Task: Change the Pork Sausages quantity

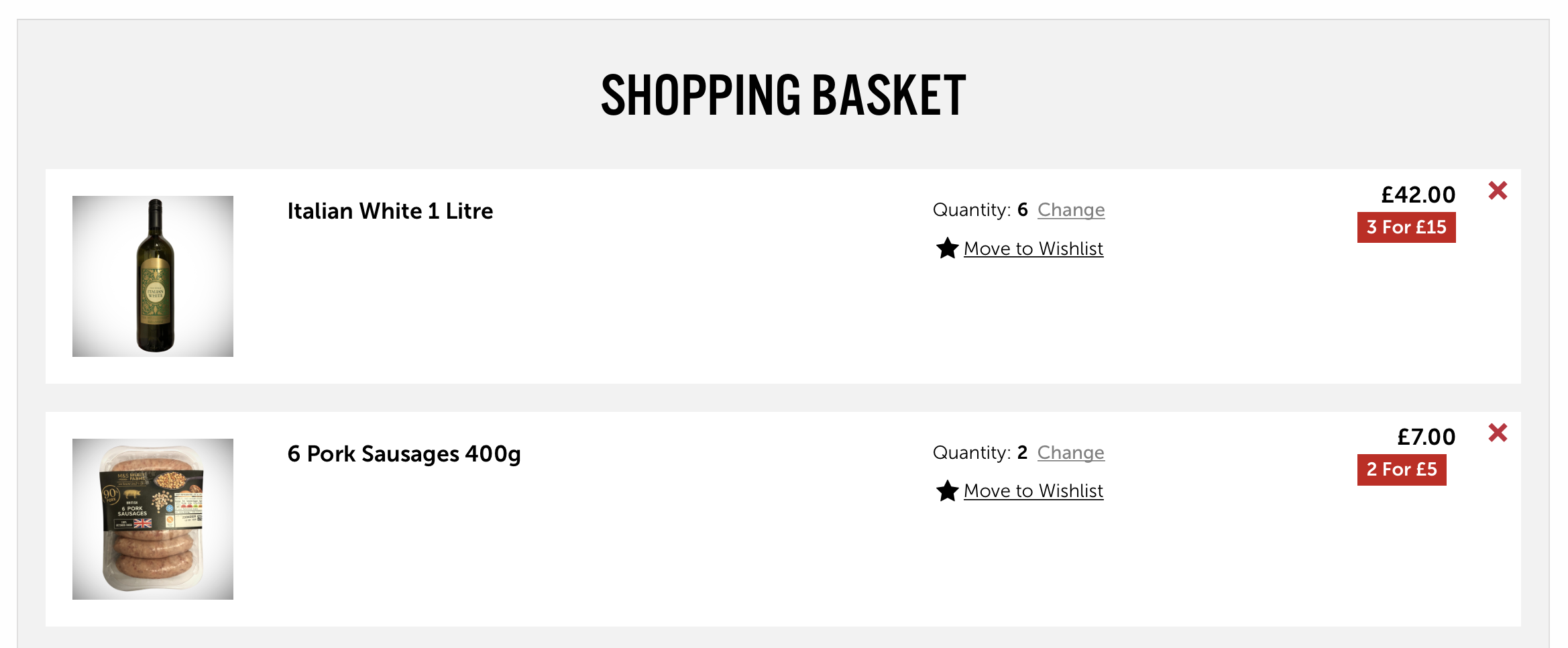Action: [1070, 453]
